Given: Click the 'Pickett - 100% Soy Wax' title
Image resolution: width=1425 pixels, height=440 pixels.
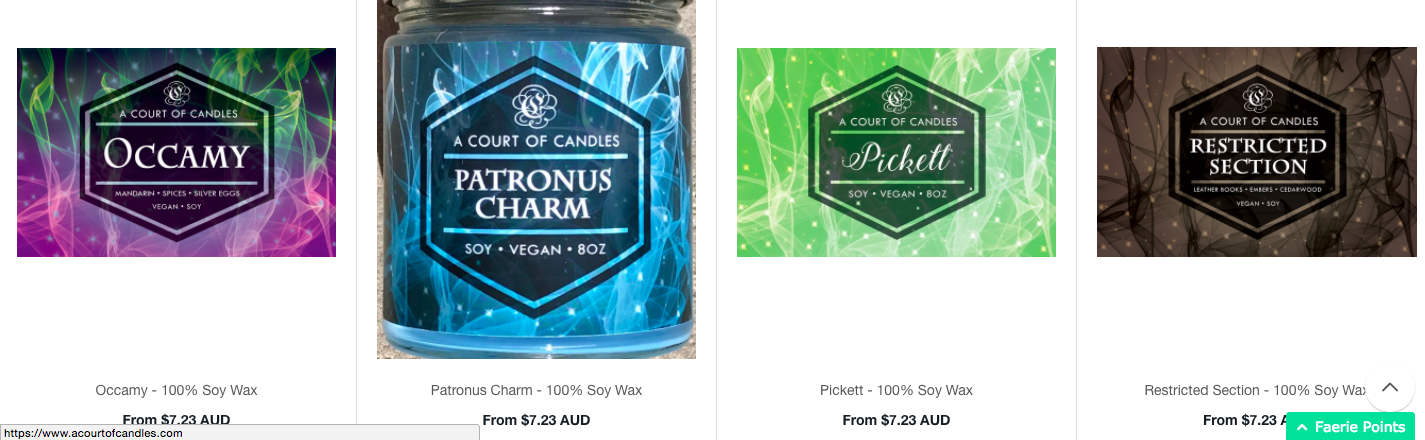Looking at the screenshot, I should pos(896,390).
